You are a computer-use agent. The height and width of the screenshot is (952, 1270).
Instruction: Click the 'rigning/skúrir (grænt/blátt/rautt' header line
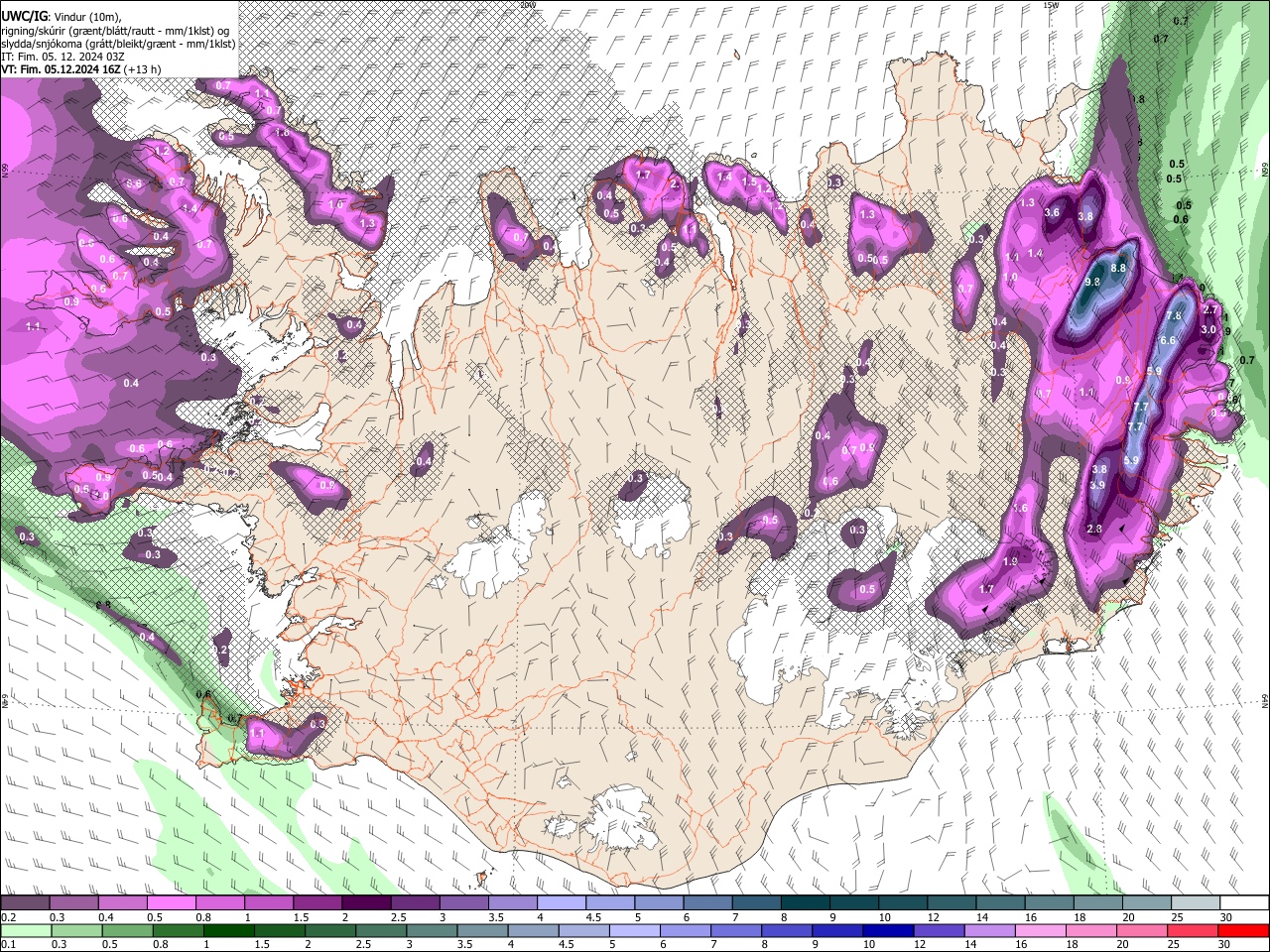point(117,31)
